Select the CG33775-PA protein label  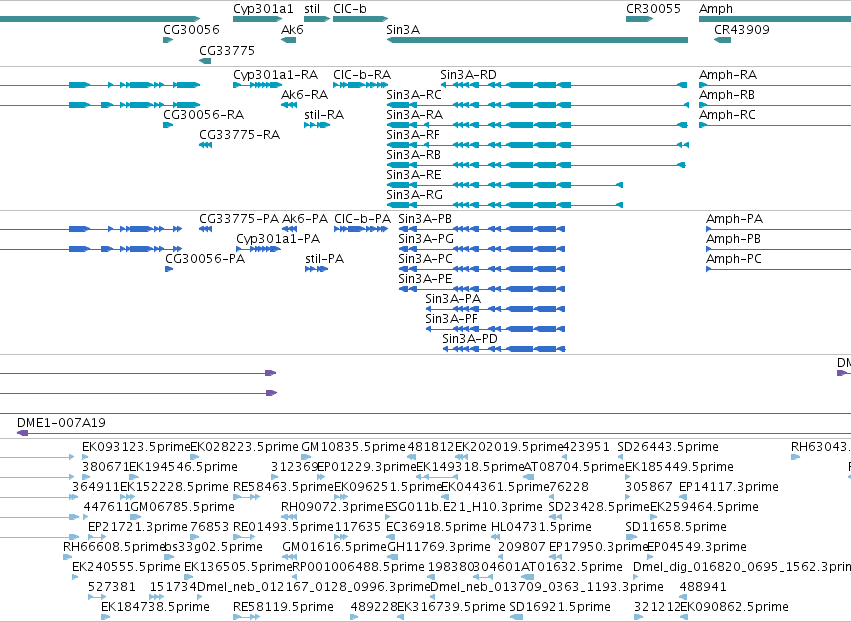tap(239, 219)
